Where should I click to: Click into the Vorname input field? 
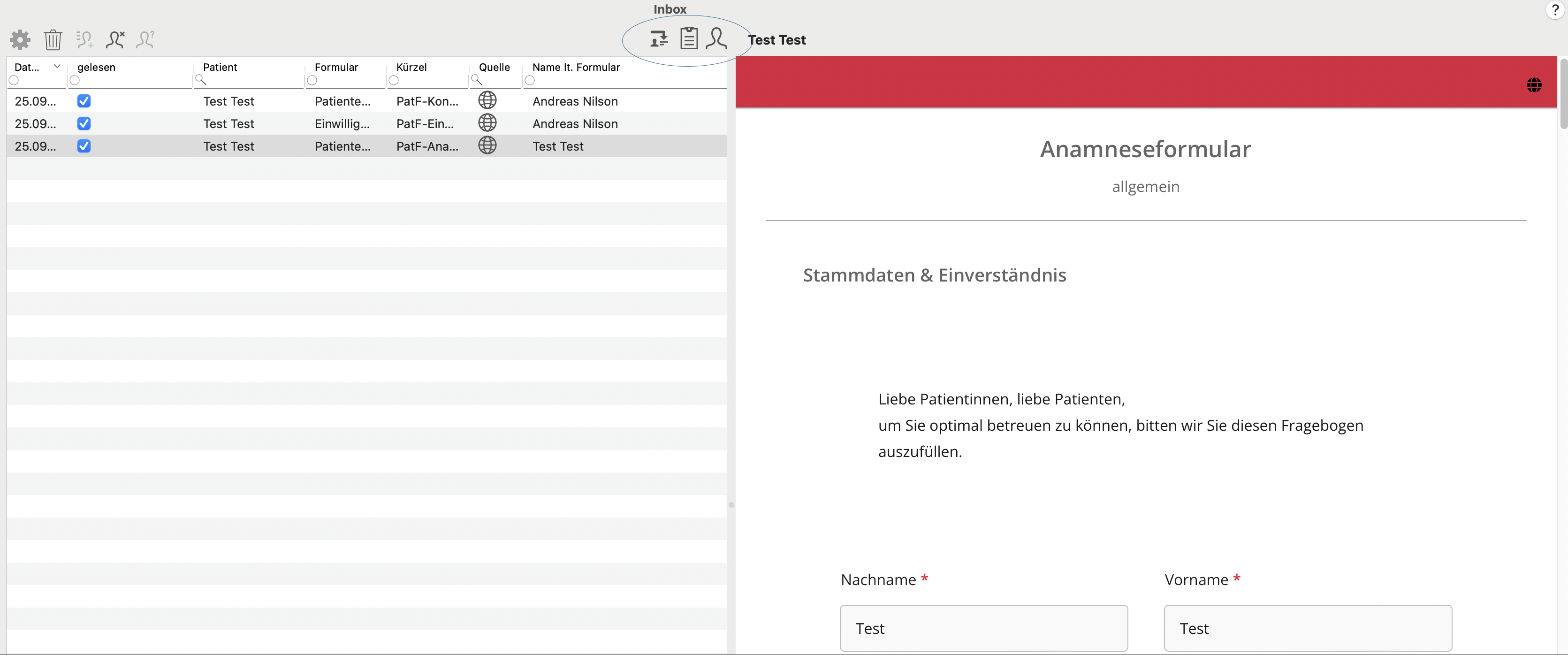coord(1308,628)
